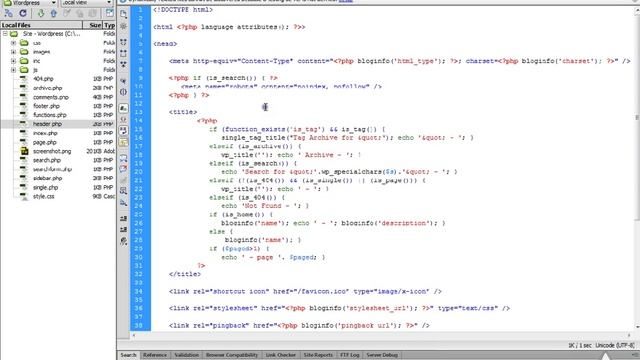Select header.php in file list
Image resolution: width=640 pixels, height=360 pixels.
tap(47, 124)
